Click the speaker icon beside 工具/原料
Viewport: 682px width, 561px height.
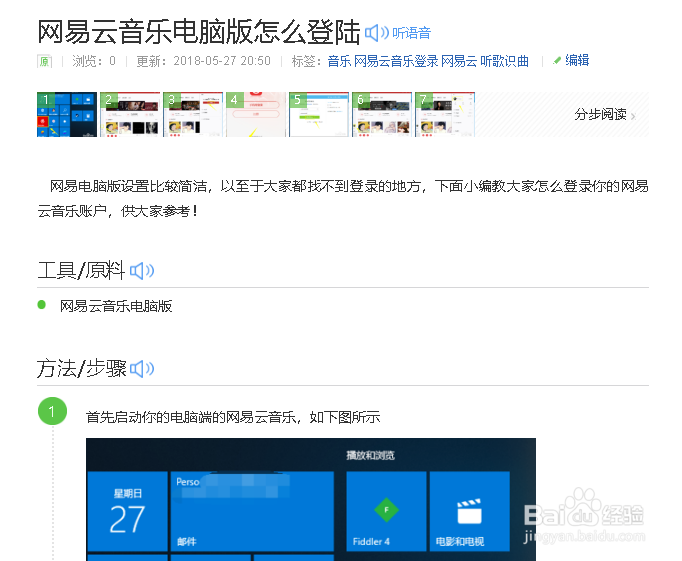click(142, 271)
